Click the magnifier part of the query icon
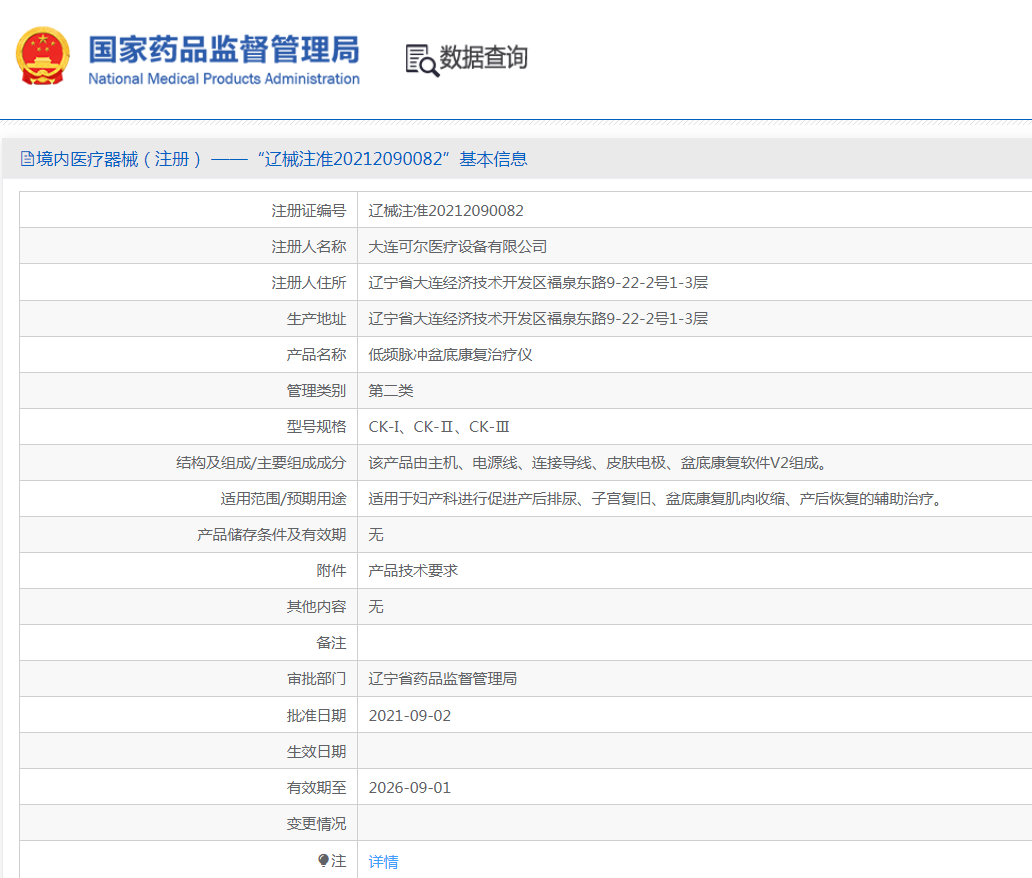The image size is (1032, 878). (428, 68)
